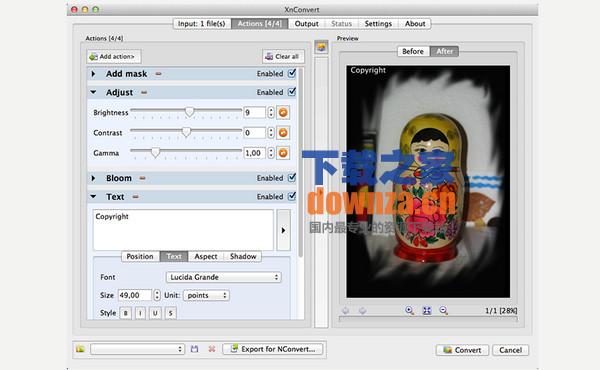Click the font Size stepper arrows
Viewport: 600px width, 370px height.
pos(157,295)
